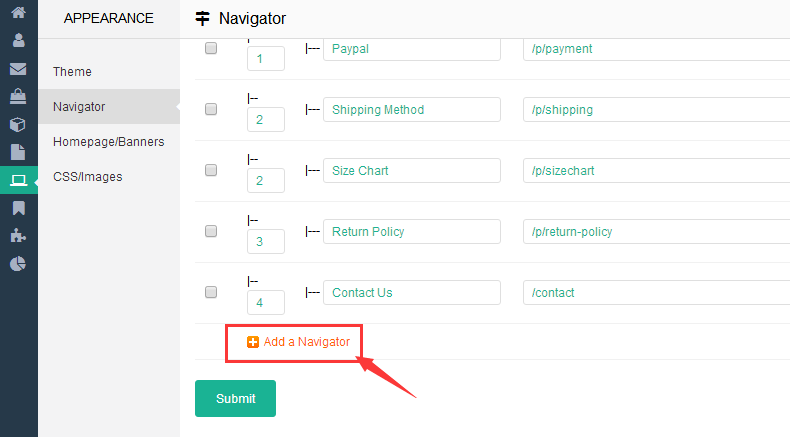Viewport: 790px width, 437px height.
Task: Open the CSS/Images menu item
Action: click(88, 176)
